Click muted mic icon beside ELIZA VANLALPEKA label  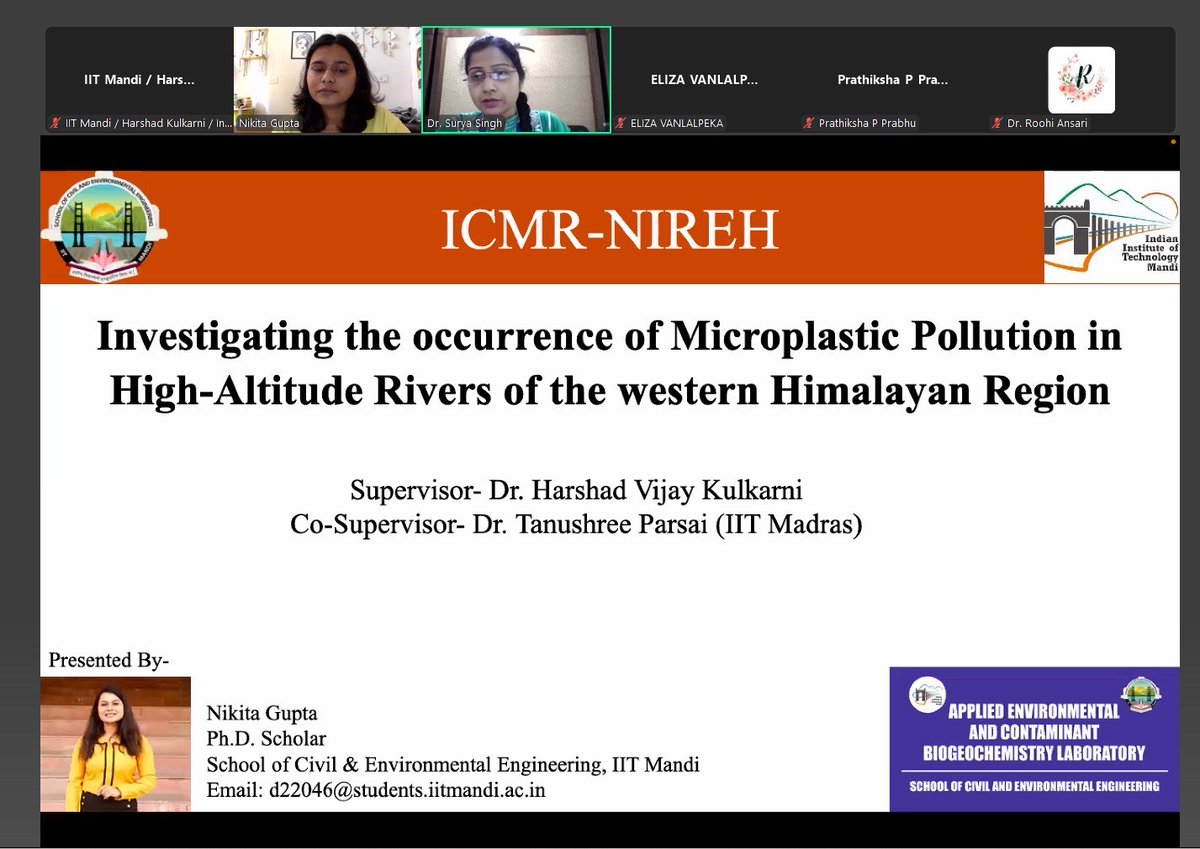tap(621, 124)
